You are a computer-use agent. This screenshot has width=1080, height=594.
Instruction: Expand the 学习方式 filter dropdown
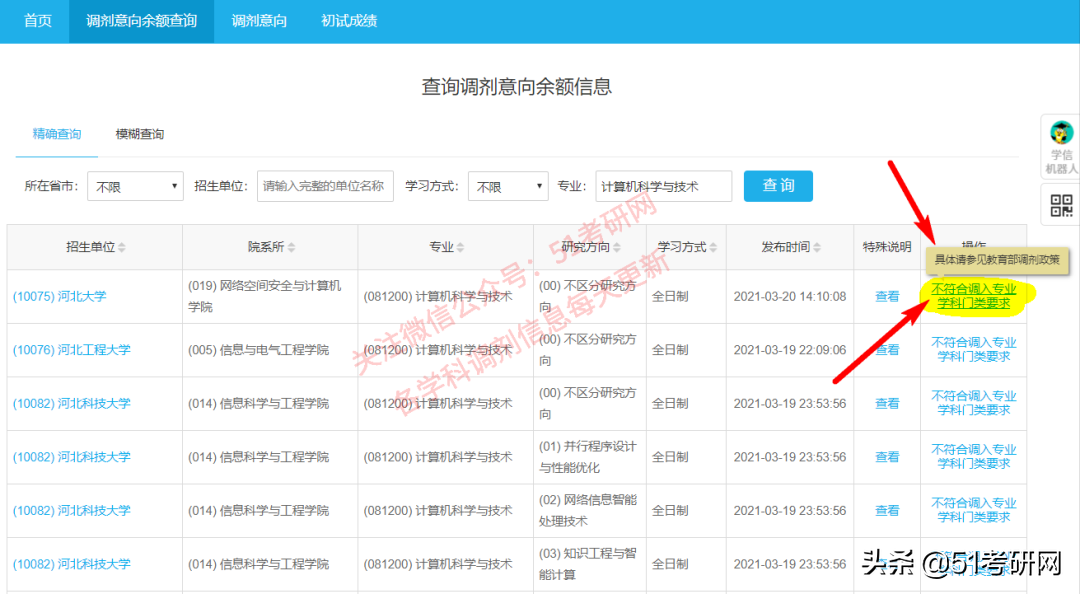tap(508, 186)
